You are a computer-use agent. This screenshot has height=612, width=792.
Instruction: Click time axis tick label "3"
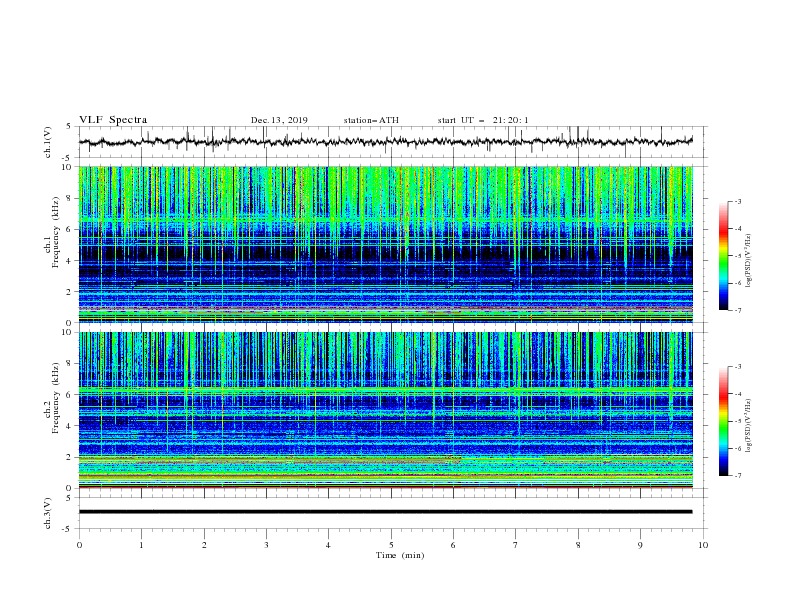pyautogui.click(x=266, y=545)
